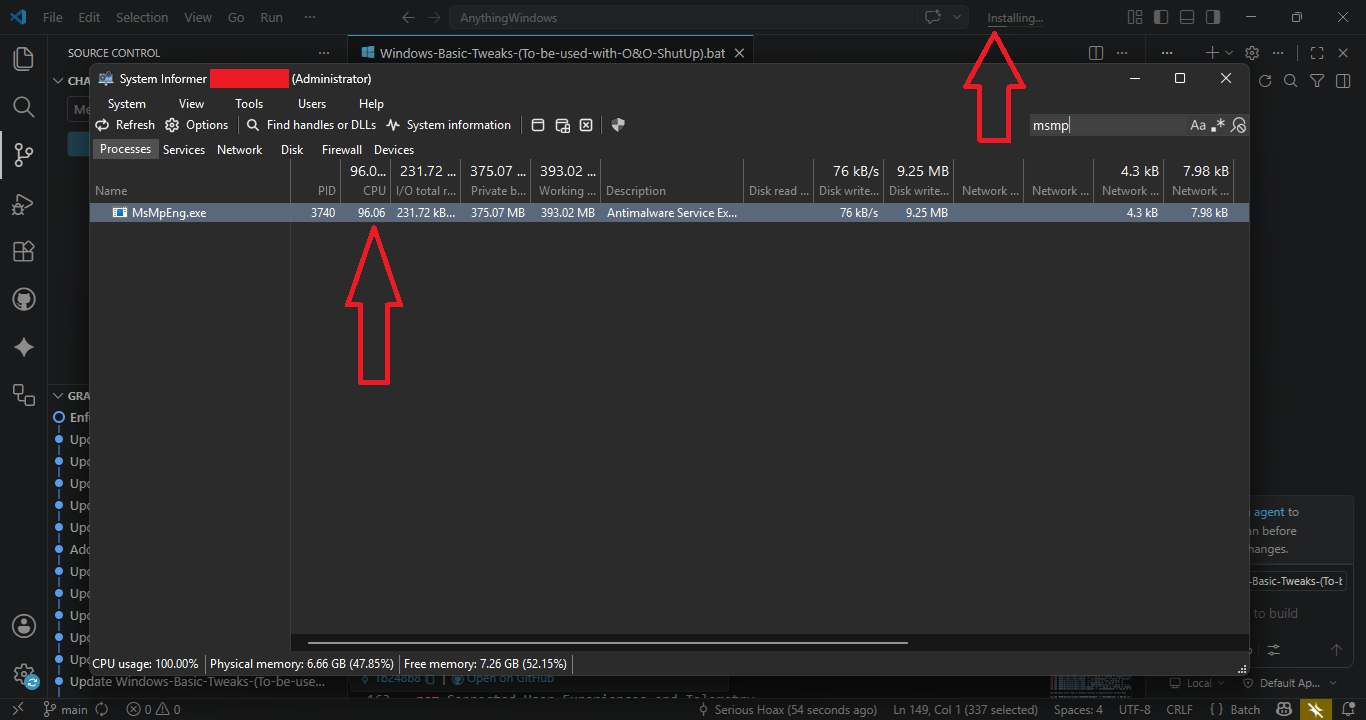Open the new chat dropdown arrow

1231,53
